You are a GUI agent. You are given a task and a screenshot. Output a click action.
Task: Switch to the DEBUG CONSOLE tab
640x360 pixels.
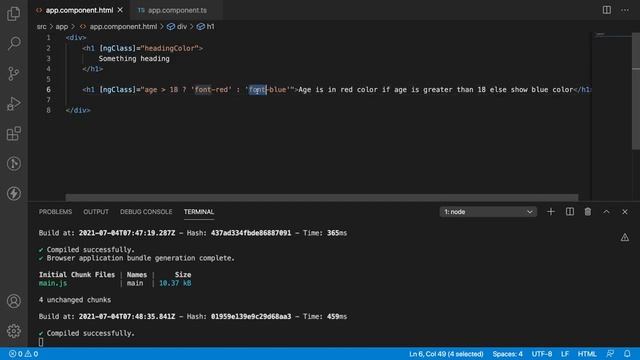(x=146, y=212)
